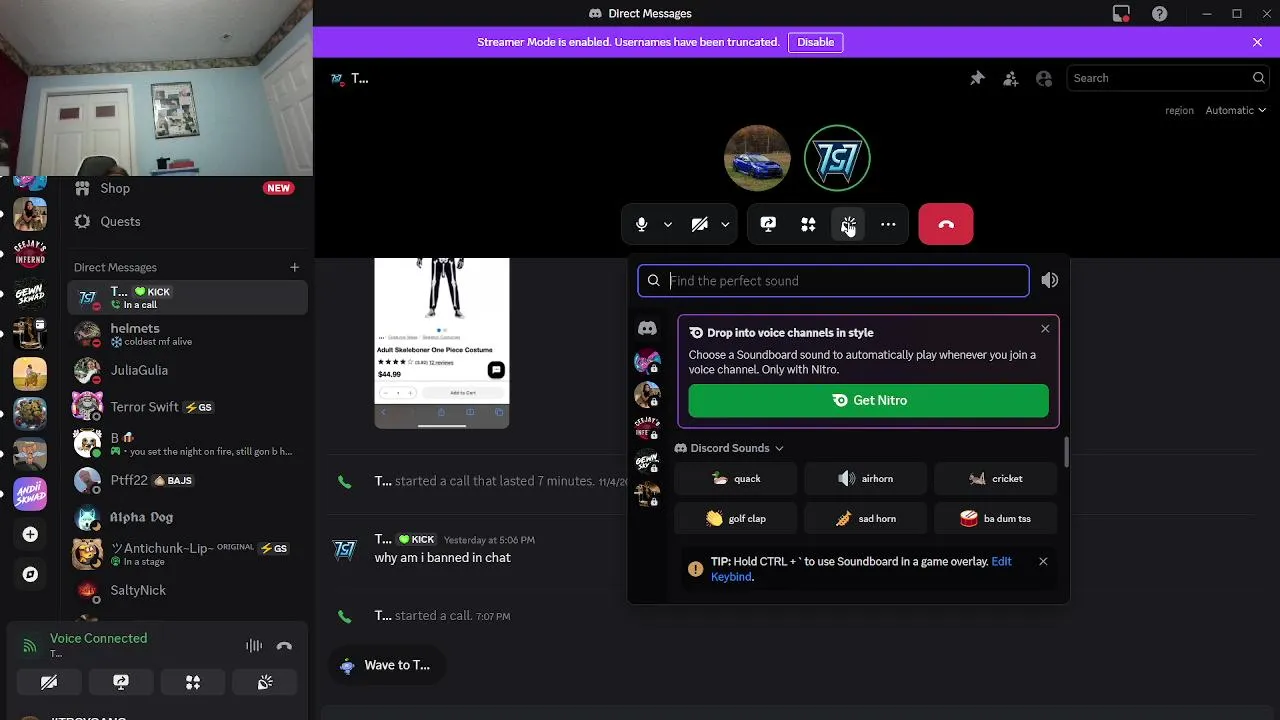1280x720 pixels.
Task: Open DM with JuliaGulia
Action: 187,370
